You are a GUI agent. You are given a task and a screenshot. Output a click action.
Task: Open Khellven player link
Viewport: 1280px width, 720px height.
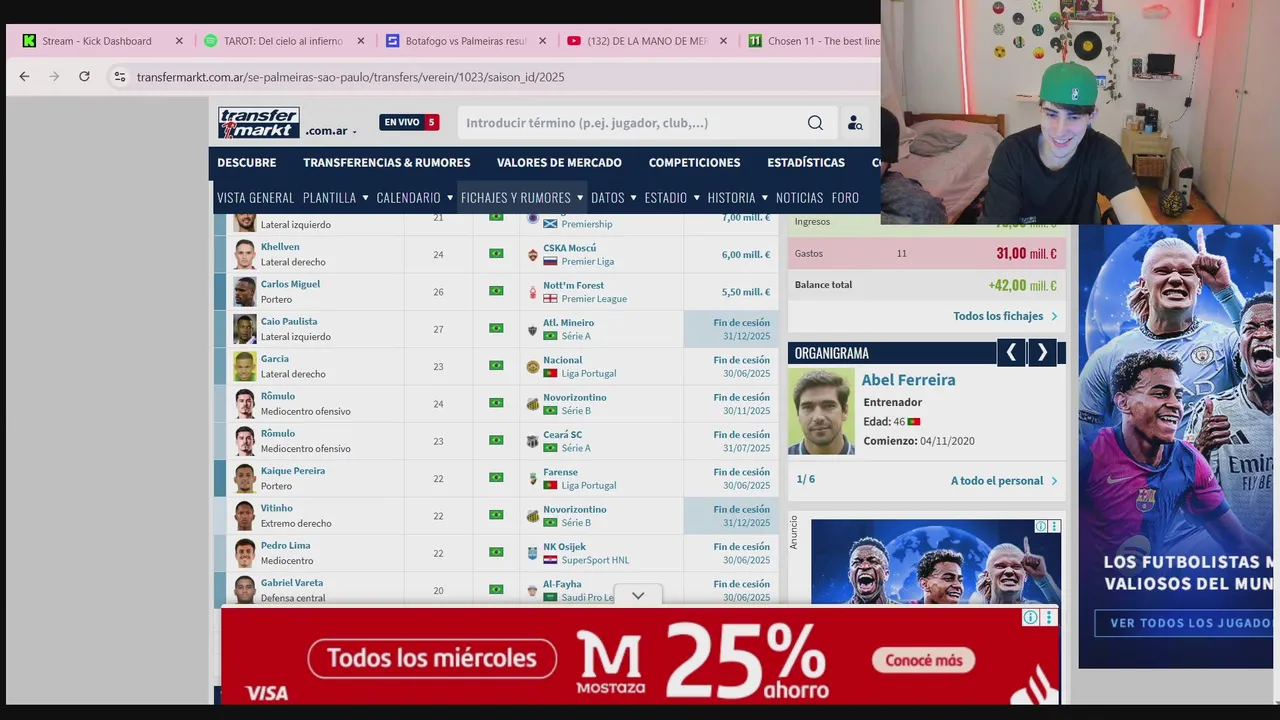280,247
